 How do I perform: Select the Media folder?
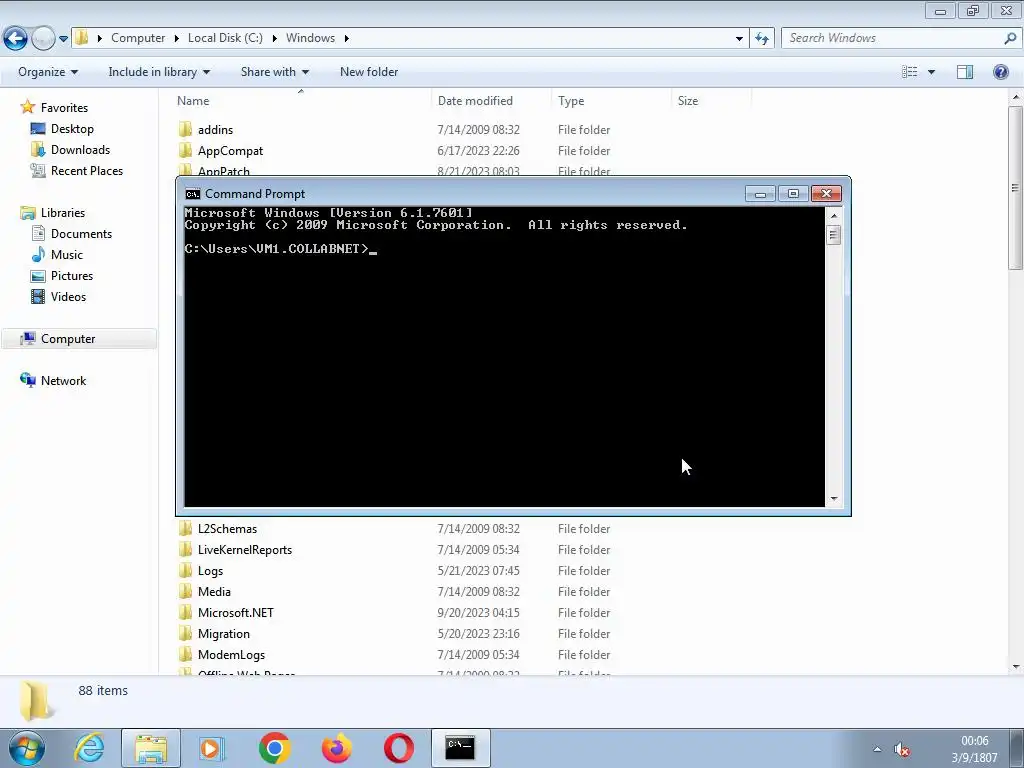tap(214, 592)
